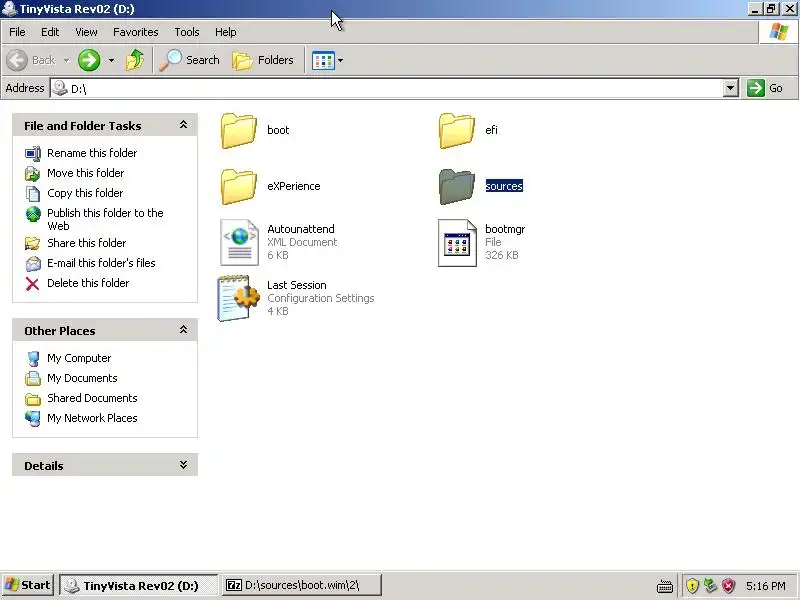Open the boot folder icon
The height and width of the screenshot is (600, 800).
point(238,131)
